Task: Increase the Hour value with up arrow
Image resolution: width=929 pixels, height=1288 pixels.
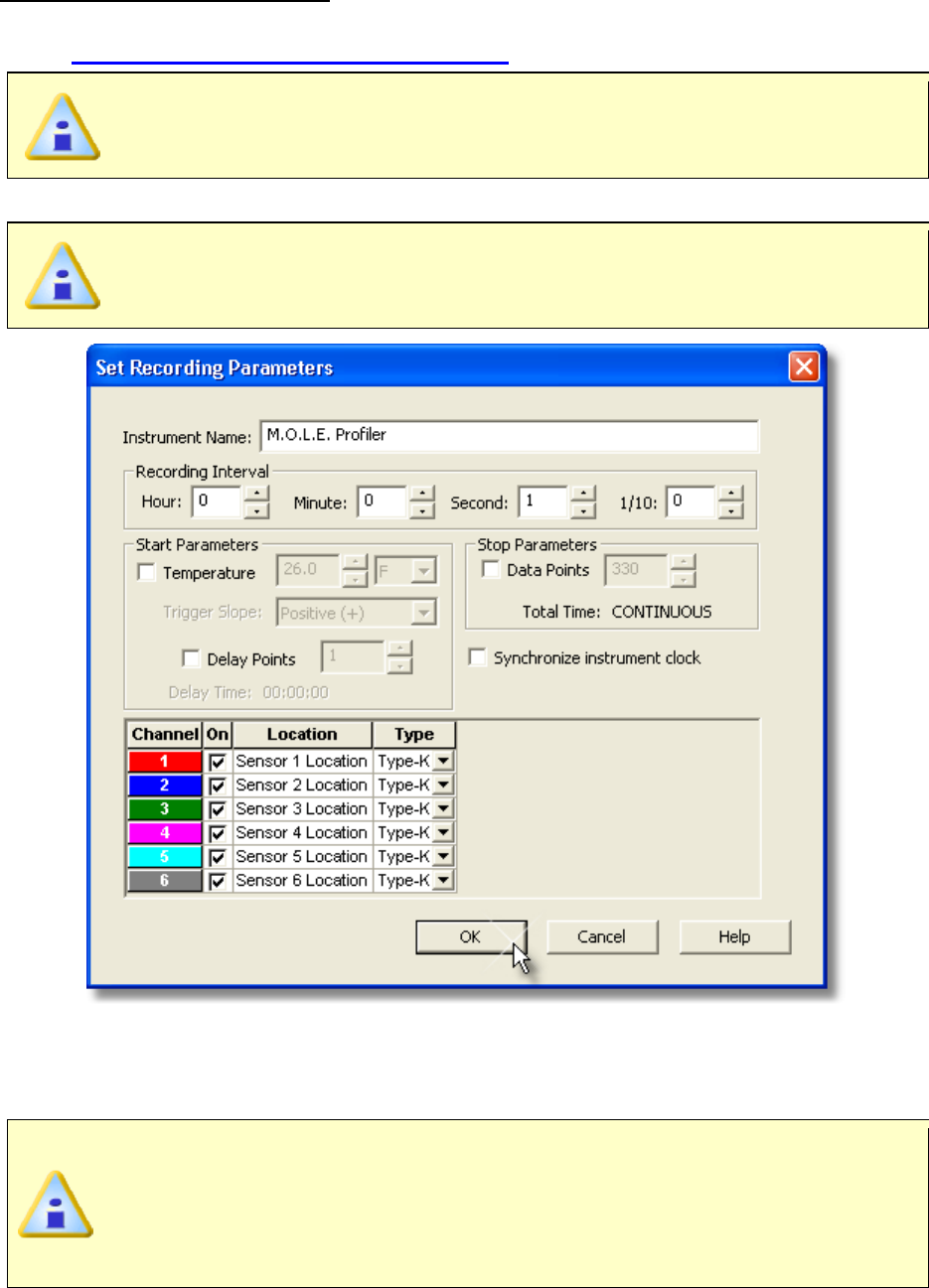Action: 257,494
